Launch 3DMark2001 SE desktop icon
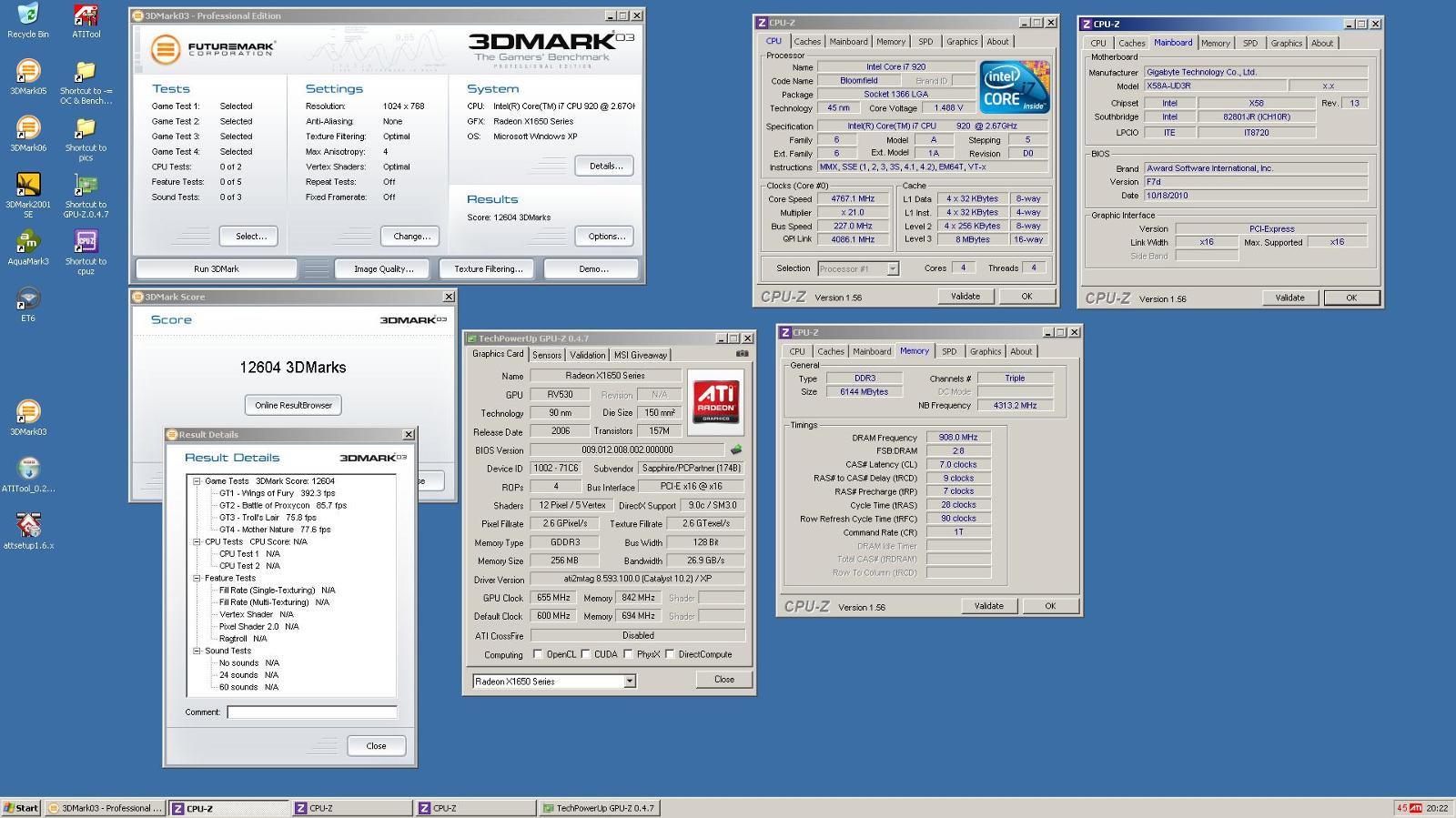The height and width of the screenshot is (818, 1456). pyautogui.click(x=28, y=195)
